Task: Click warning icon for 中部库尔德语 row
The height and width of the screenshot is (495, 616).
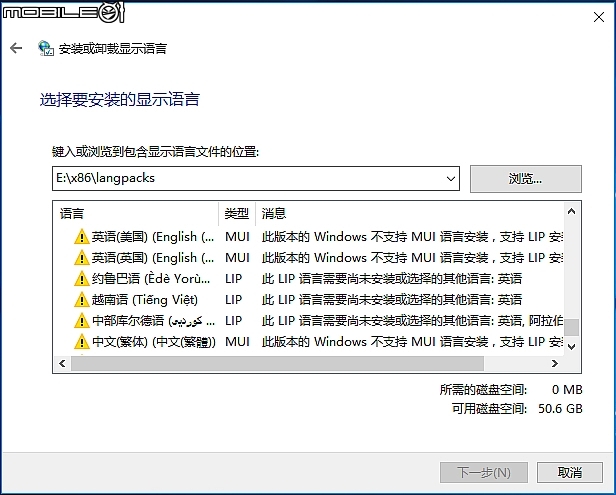Action: 81,321
